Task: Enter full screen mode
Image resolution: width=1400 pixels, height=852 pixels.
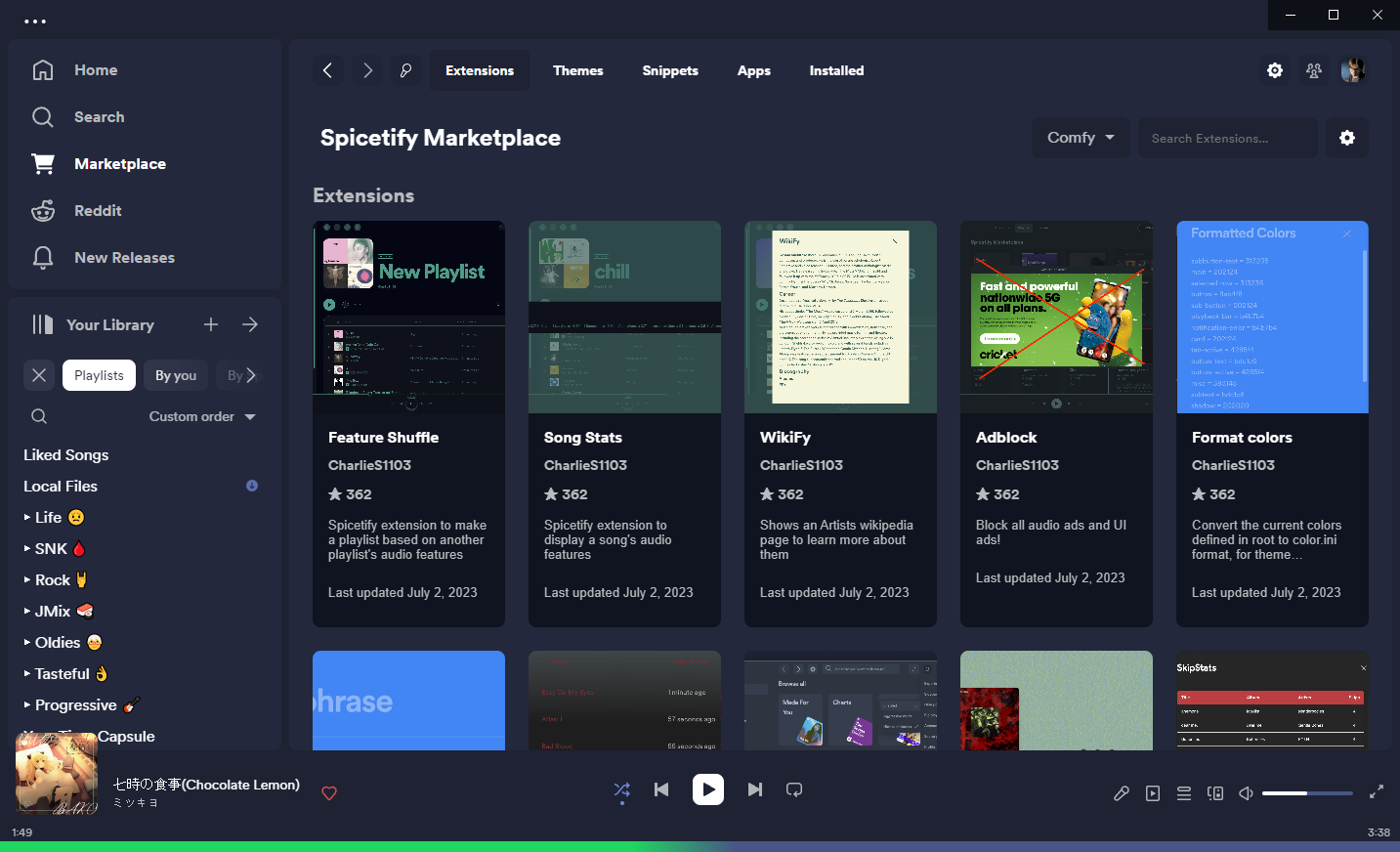Action: 1377,792
